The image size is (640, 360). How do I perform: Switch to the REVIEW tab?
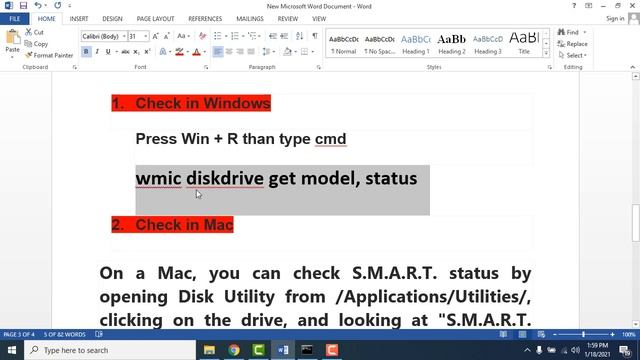288,19
